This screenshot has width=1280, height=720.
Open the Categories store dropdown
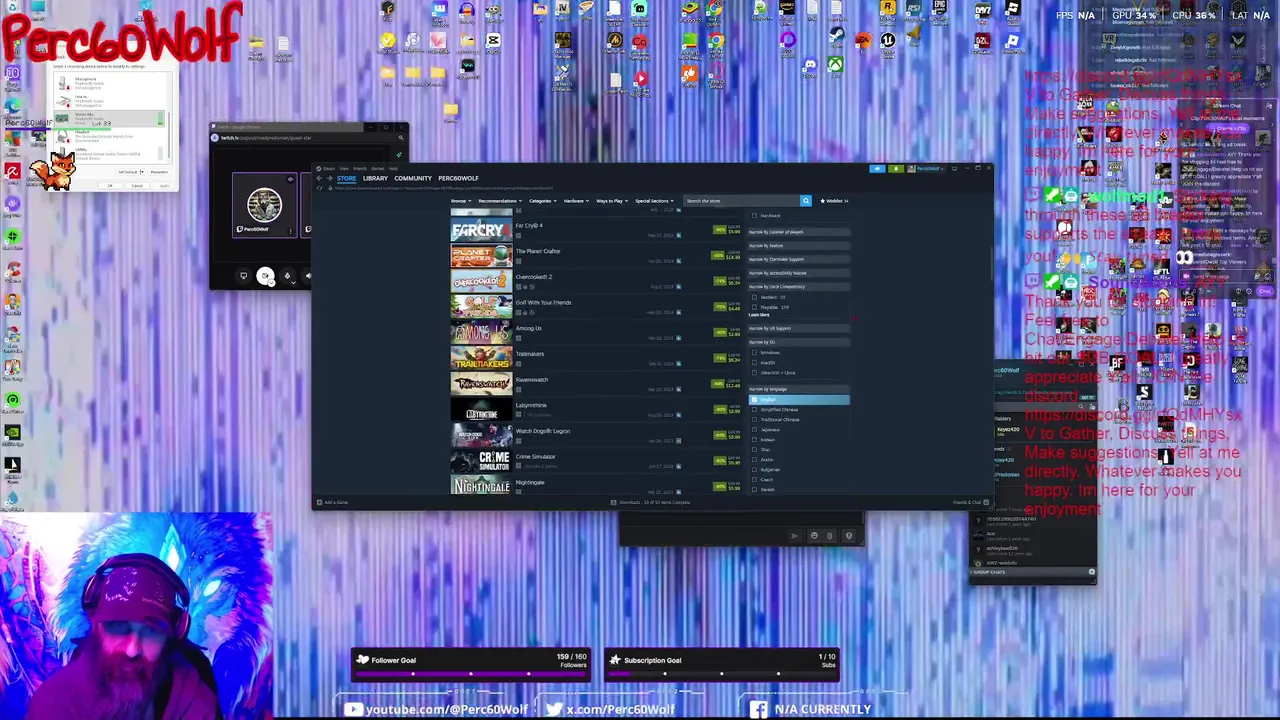click(542, 201)
